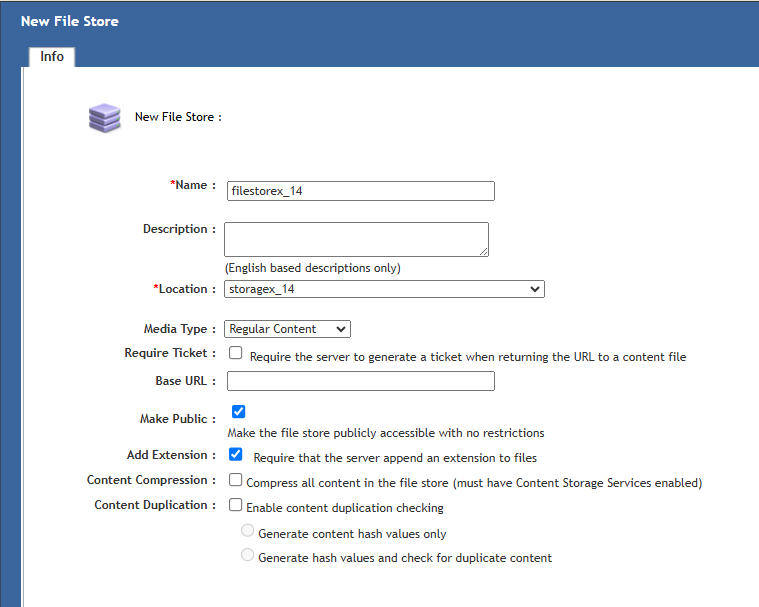The height and width of the screenshot is (607, 759).
Task: Select Generate content hash values only radio
Action: (x=247, y=531)
